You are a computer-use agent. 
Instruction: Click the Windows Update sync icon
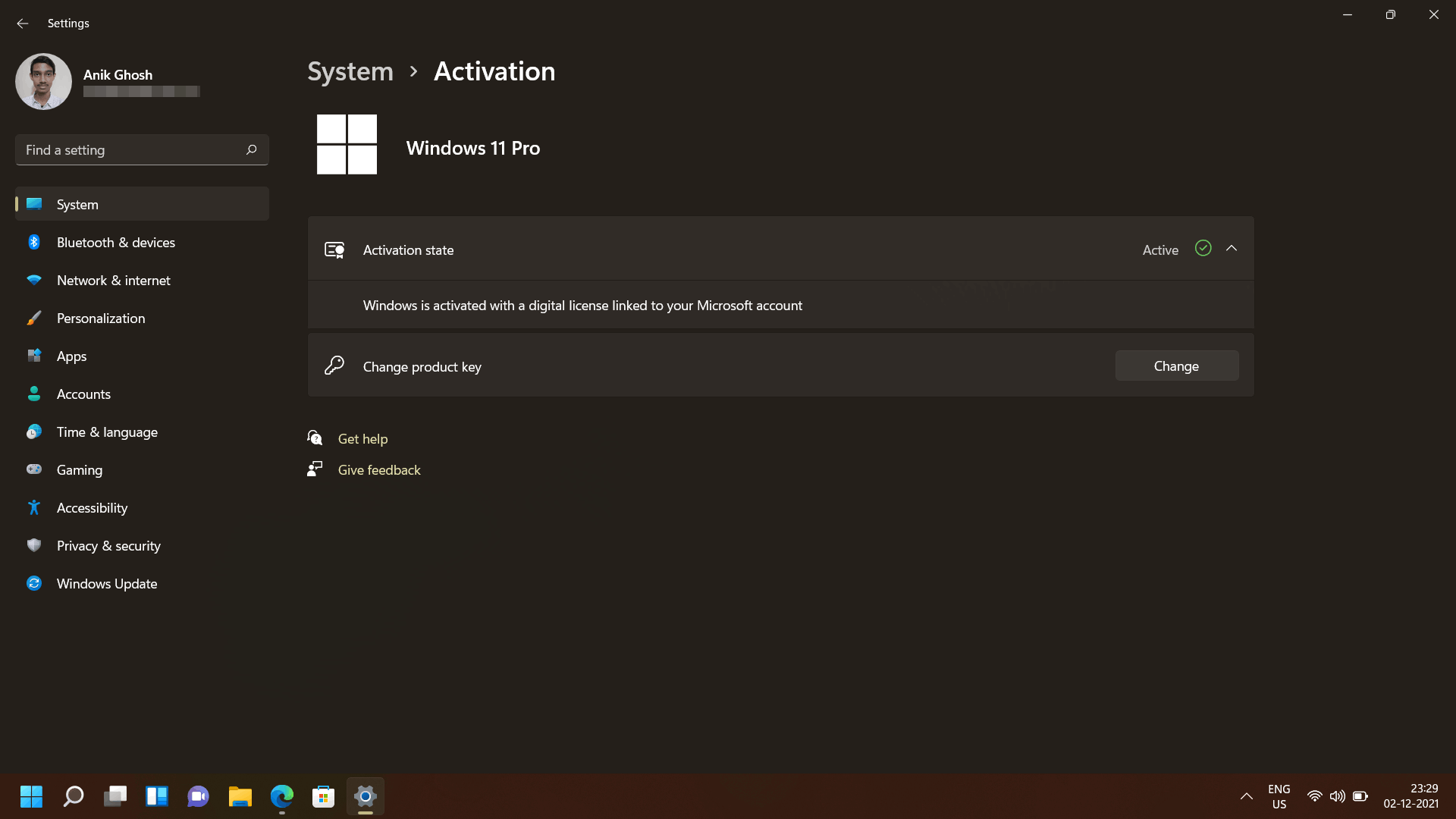click(34, 583)
